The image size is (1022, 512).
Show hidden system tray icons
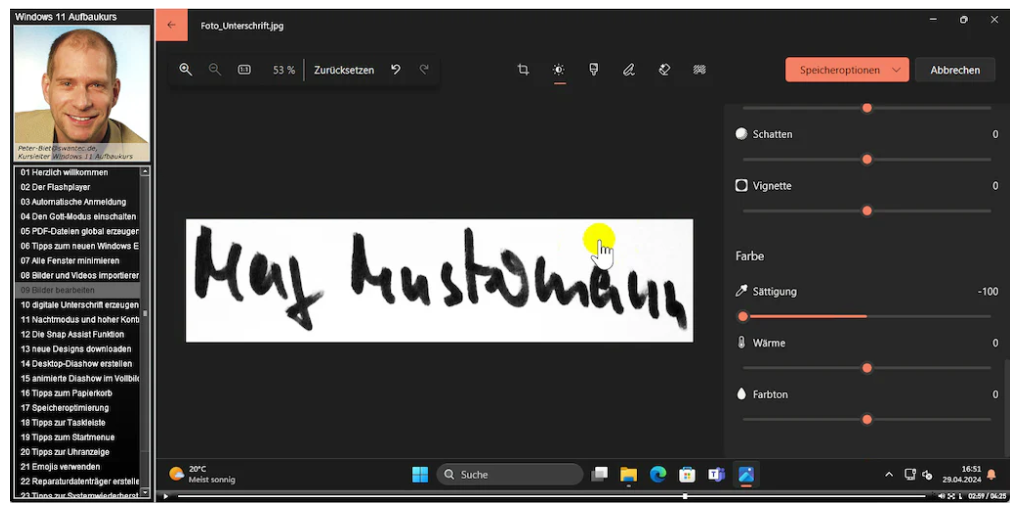887,474
